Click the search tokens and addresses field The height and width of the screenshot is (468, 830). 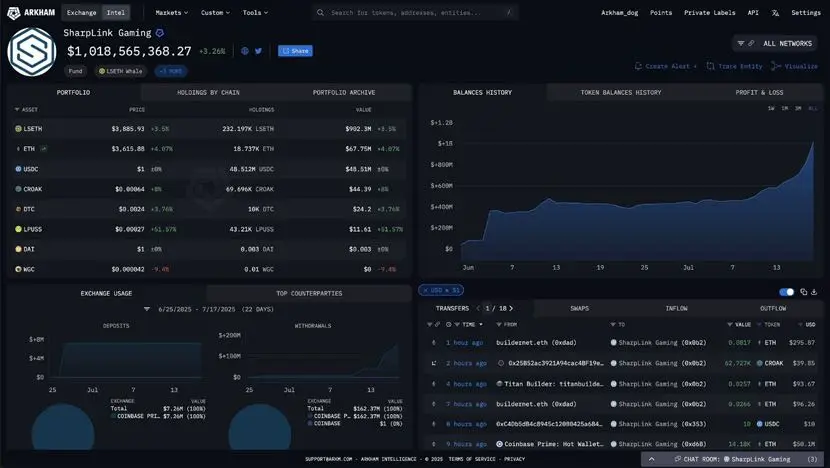[x=415, y=12]
